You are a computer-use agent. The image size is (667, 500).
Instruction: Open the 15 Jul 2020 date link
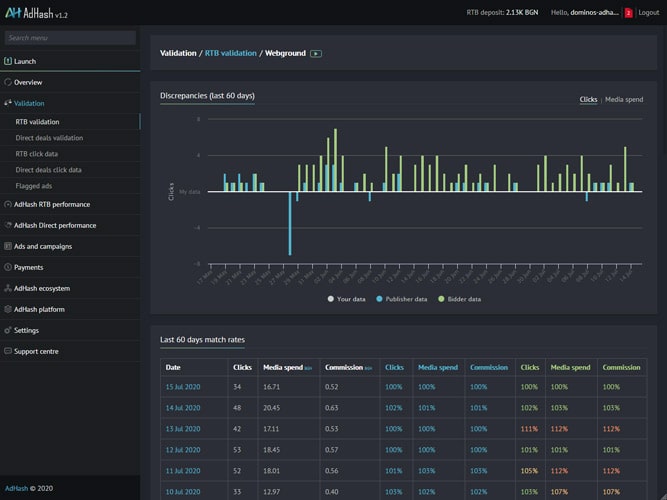(x=182, y=386)
